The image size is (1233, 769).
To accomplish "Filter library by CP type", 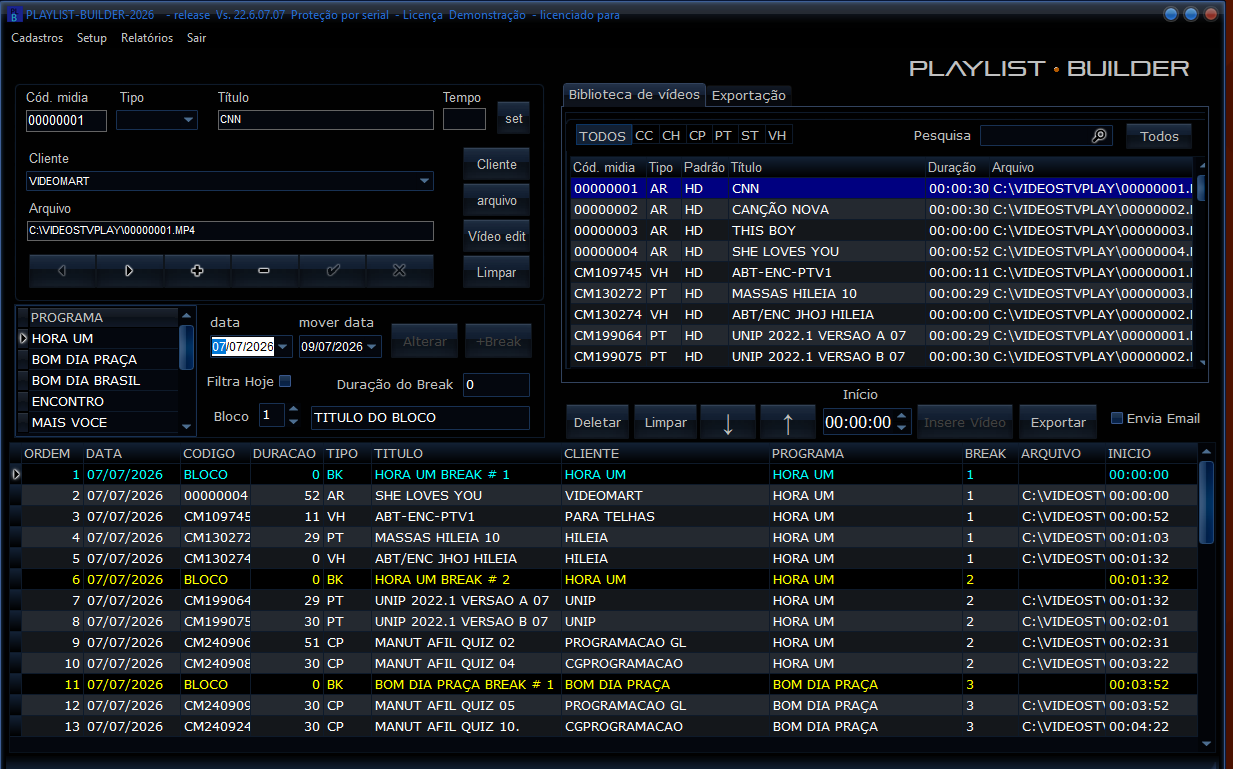I will click(697, 136).
